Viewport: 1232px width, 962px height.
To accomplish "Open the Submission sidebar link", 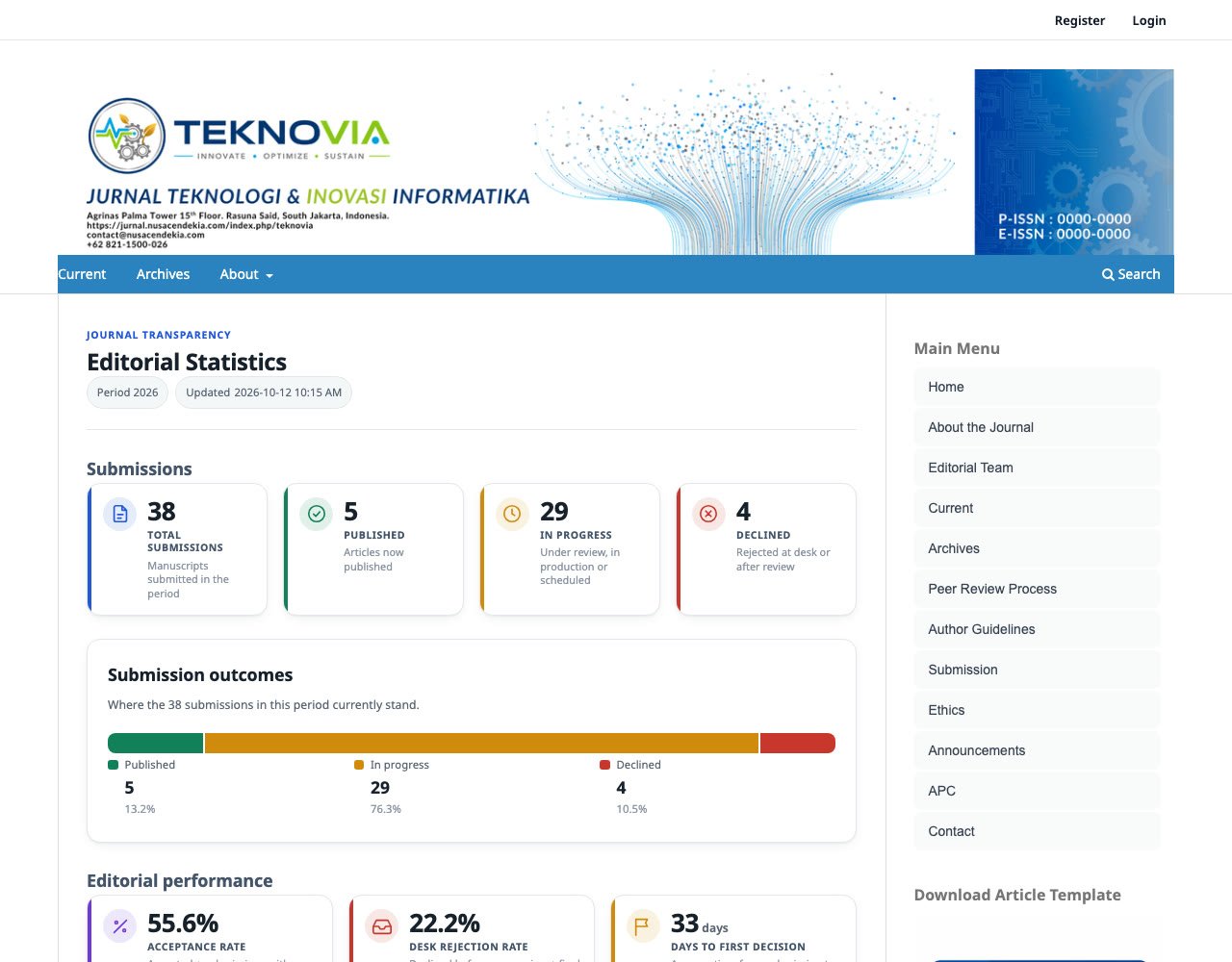I will (x=1037, y=670).
